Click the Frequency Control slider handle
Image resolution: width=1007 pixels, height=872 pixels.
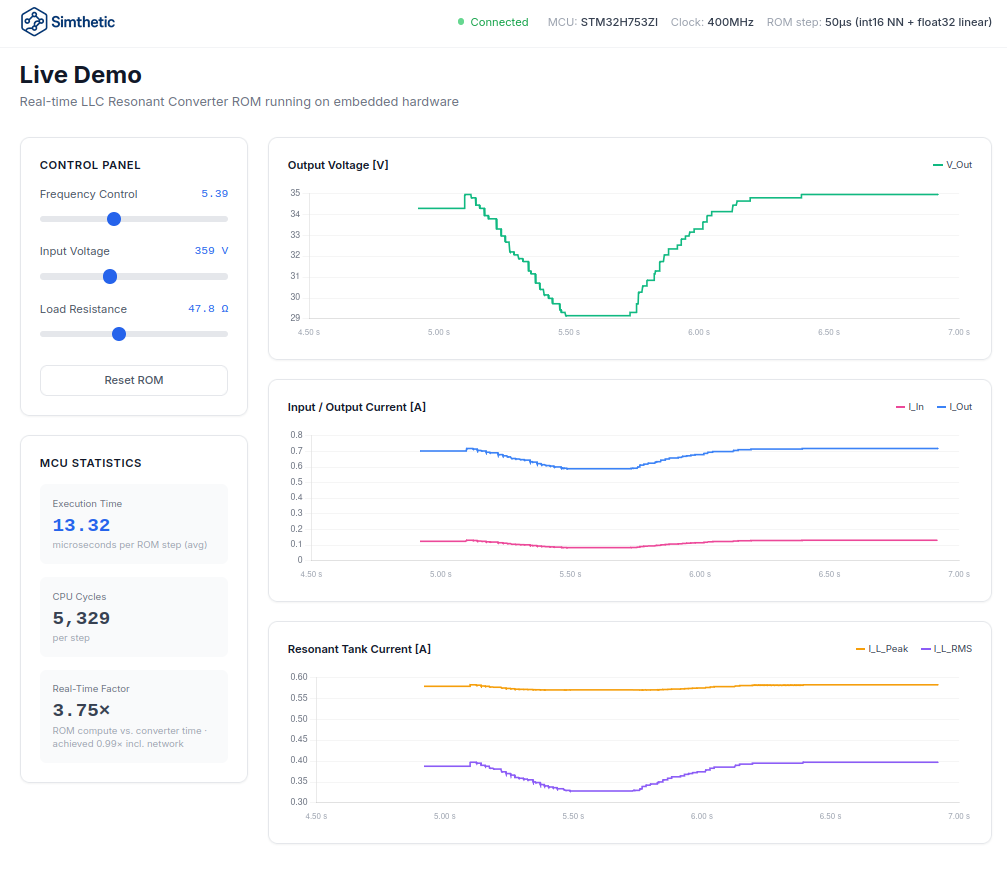click(x=114, y=219)
